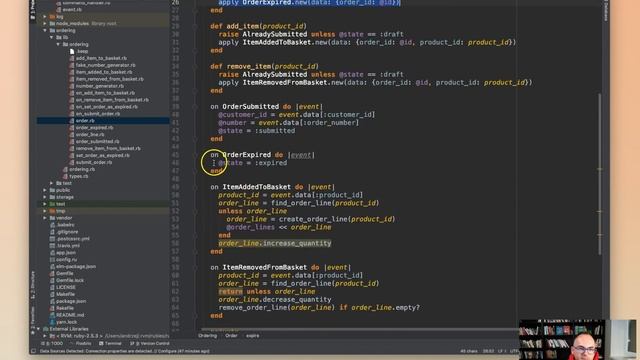The image size is (640, 360).
Task: Expand the vendor folder
Action: (45, 218)
